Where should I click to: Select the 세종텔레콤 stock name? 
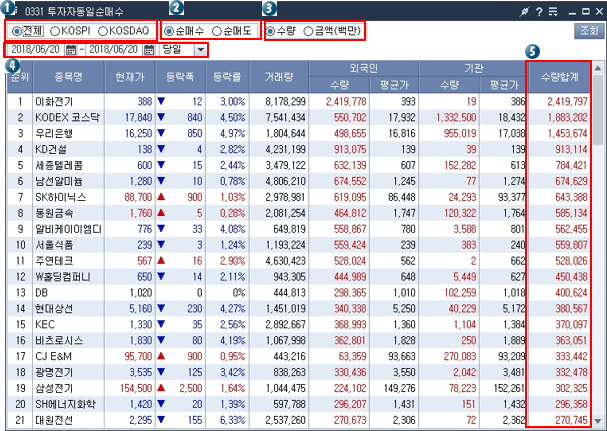click(x=59, y=165)
